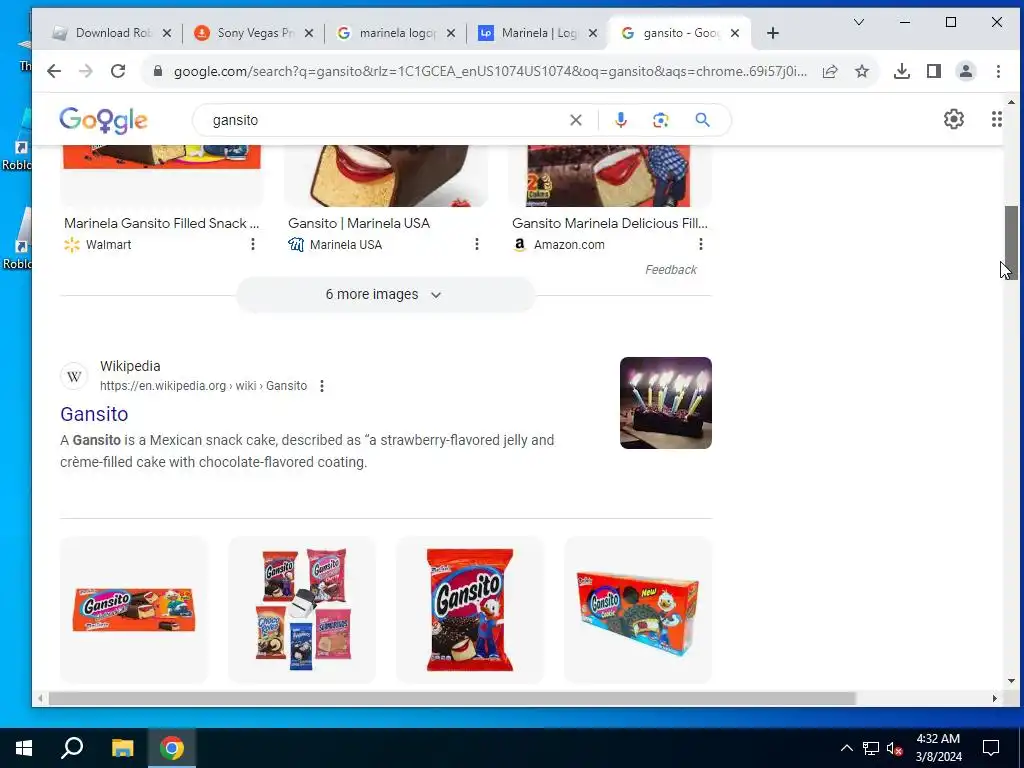Open options for Amazon.com image result
This screenshot has width=1024, height=768.
click(701, 244)
